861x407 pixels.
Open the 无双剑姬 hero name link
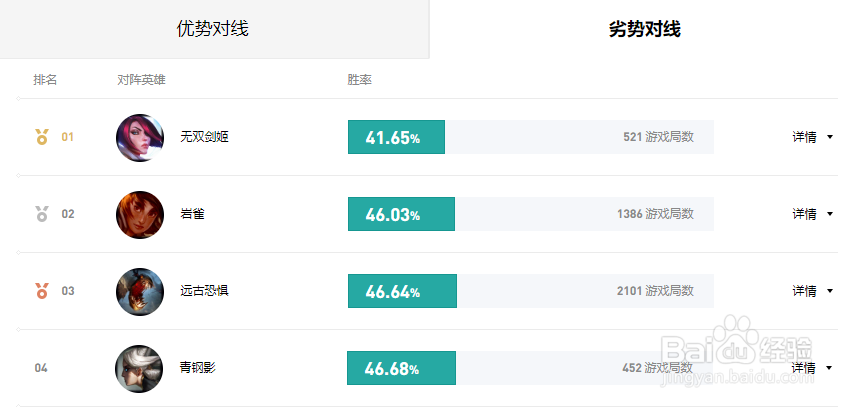tap(204, 137)
